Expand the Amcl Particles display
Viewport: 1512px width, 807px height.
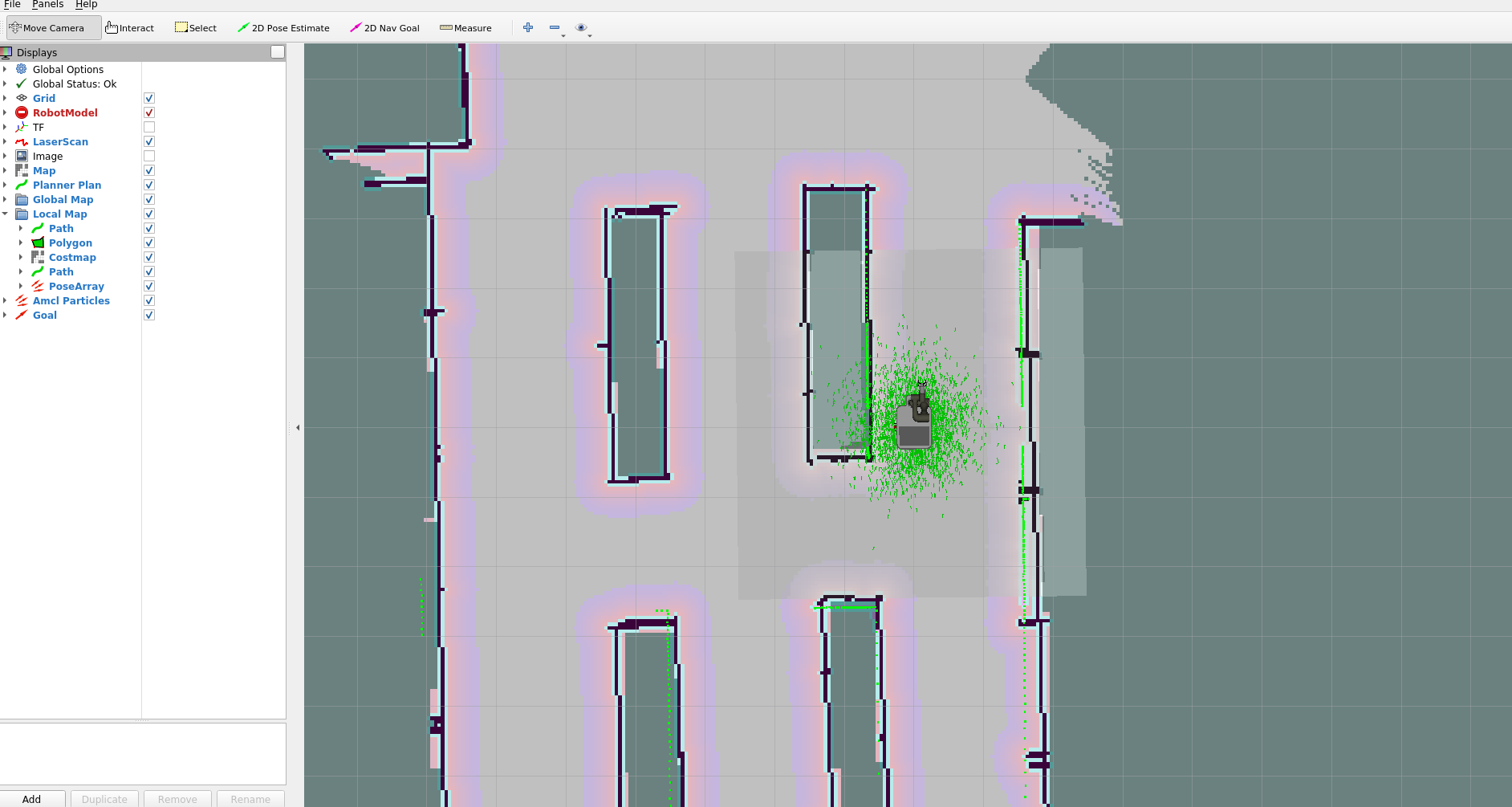pyautogui.click(x=6, y=300)
